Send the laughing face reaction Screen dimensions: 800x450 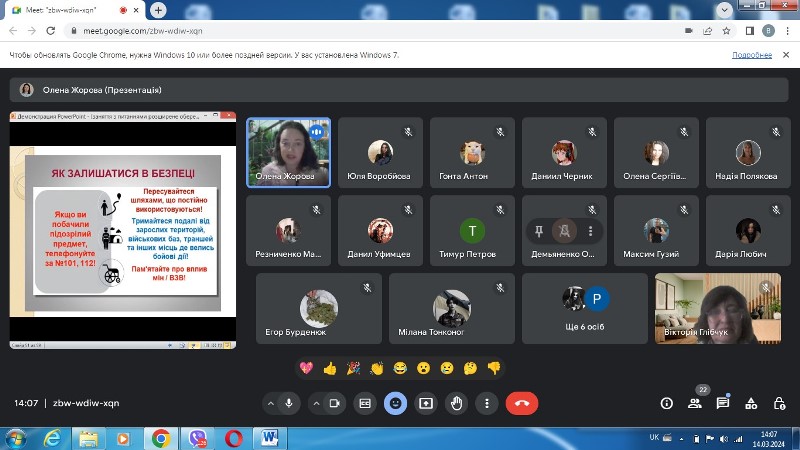click(x=400, y=368)
